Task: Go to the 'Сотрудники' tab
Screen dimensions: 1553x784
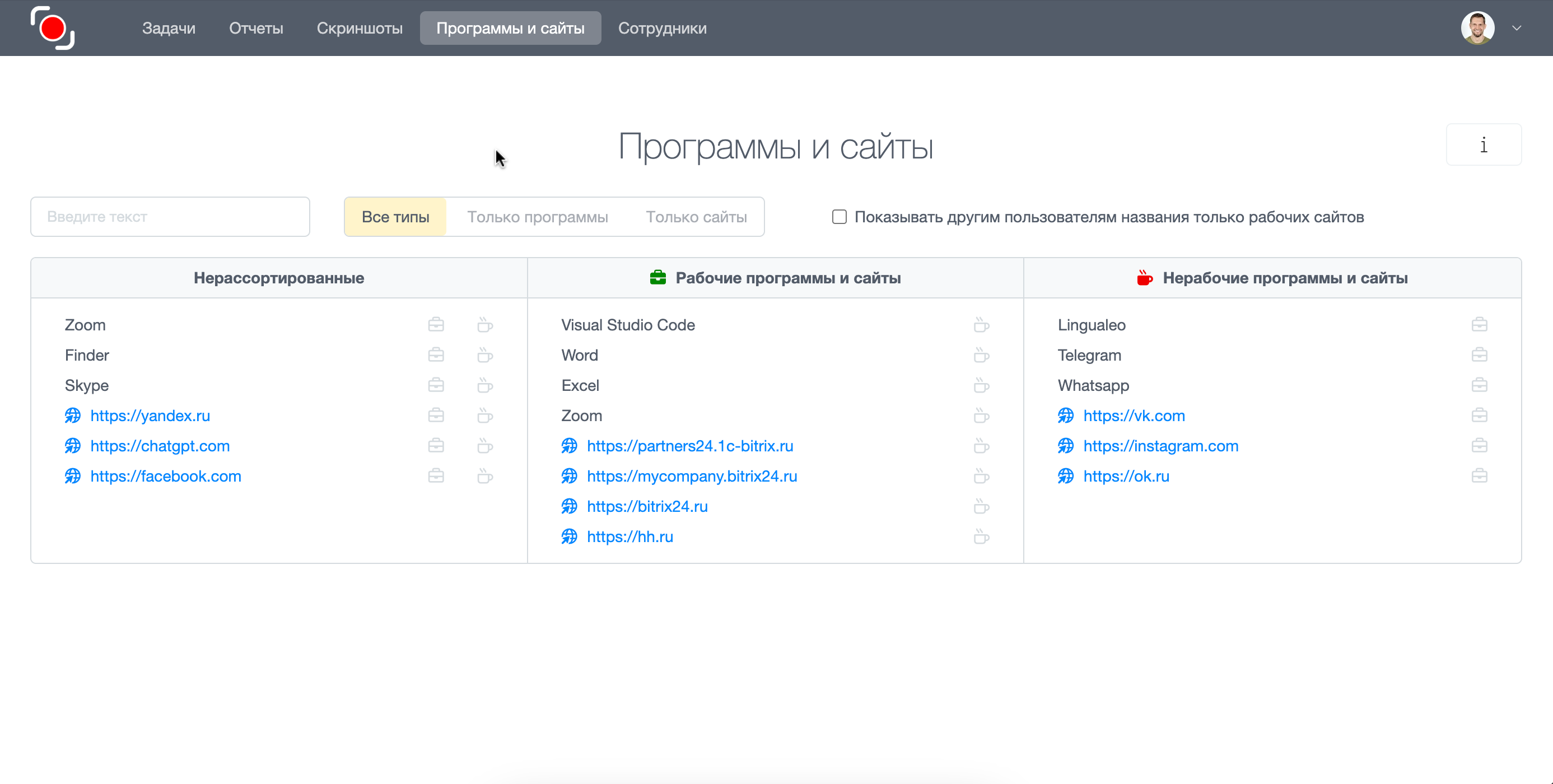Action: 662,28
